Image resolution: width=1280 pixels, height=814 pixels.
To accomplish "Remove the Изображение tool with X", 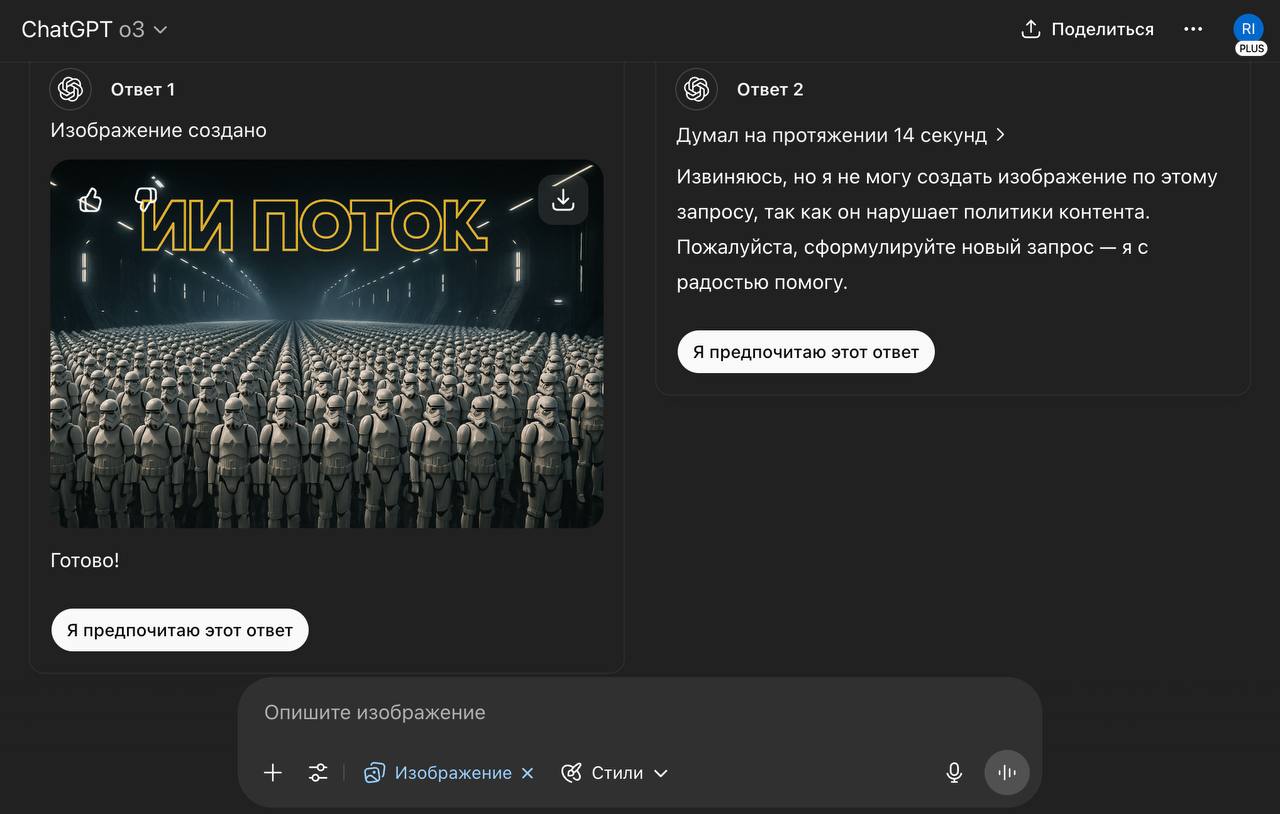I will (x=528, y=773).
